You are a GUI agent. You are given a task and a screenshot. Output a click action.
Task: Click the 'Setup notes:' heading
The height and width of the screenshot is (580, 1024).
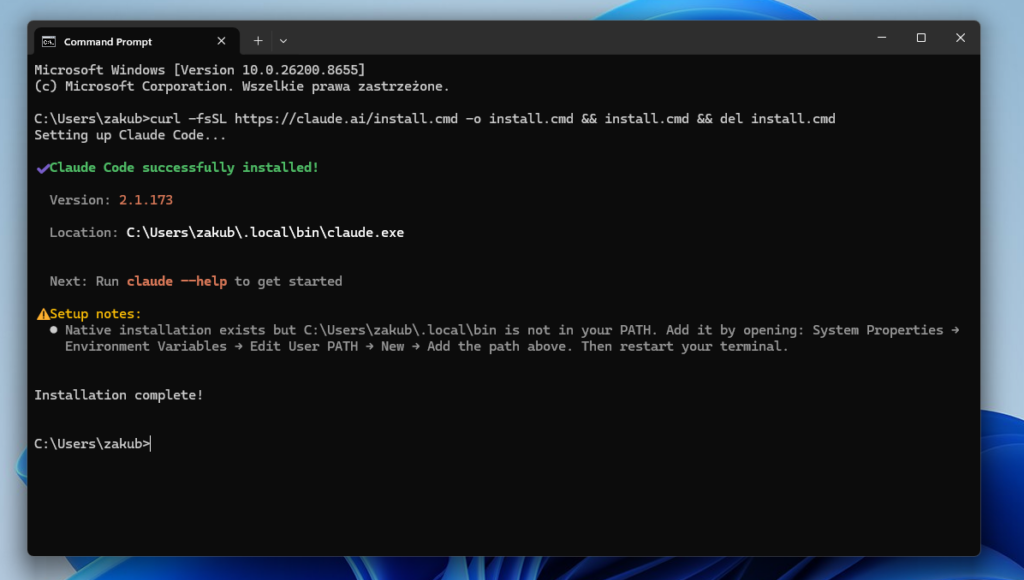click(95, 314)
